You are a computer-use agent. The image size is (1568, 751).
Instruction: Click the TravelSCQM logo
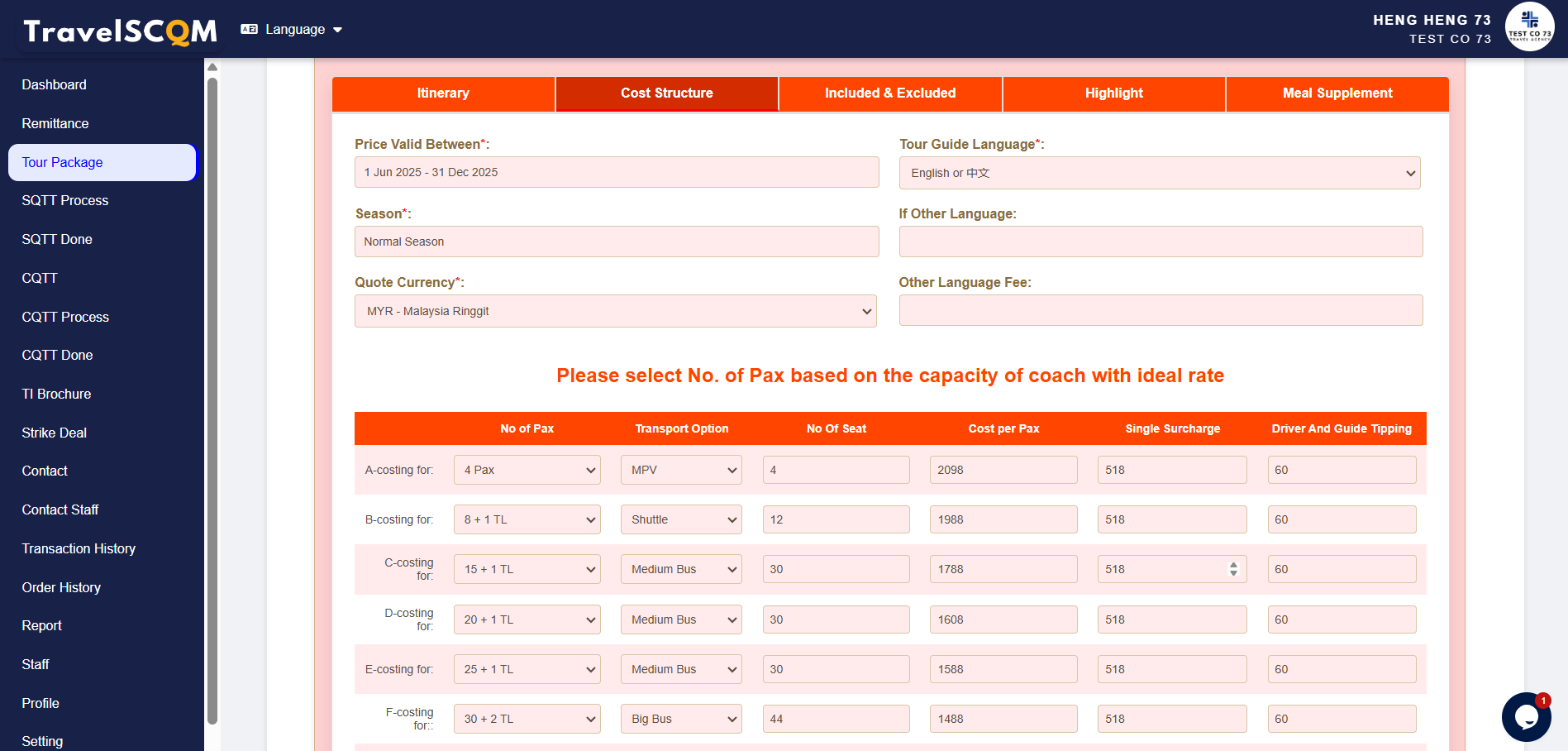pos(120,31)
